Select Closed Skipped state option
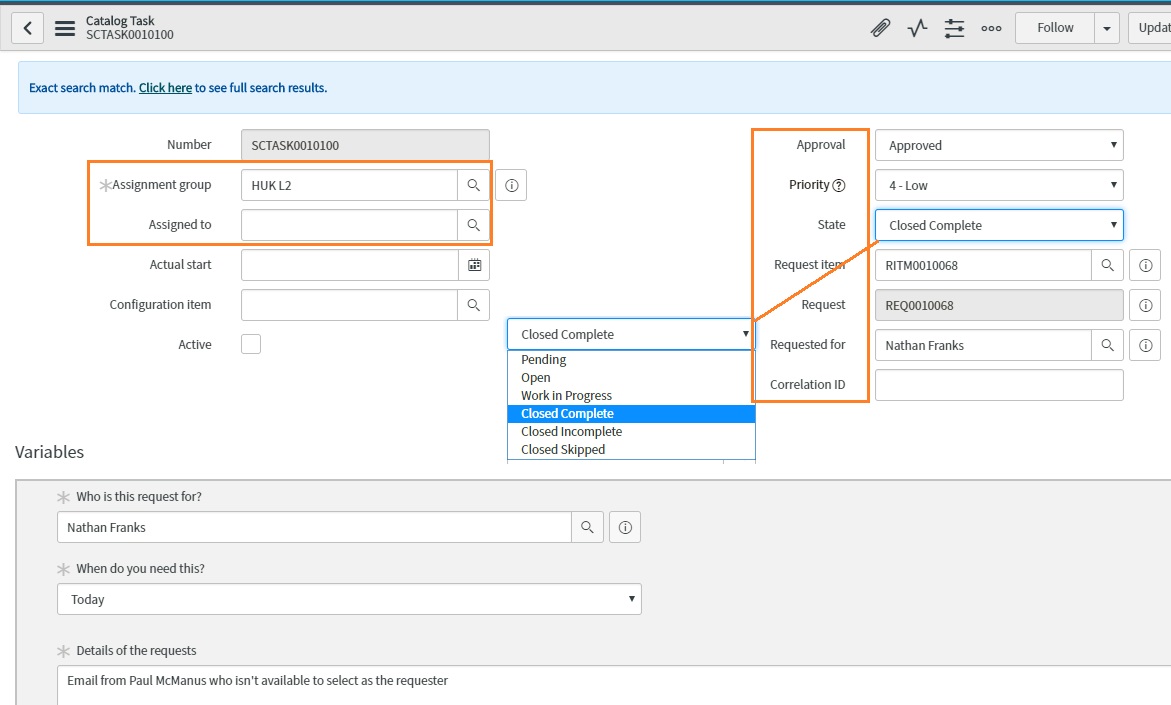1171x705 pixels. (631, 450)
